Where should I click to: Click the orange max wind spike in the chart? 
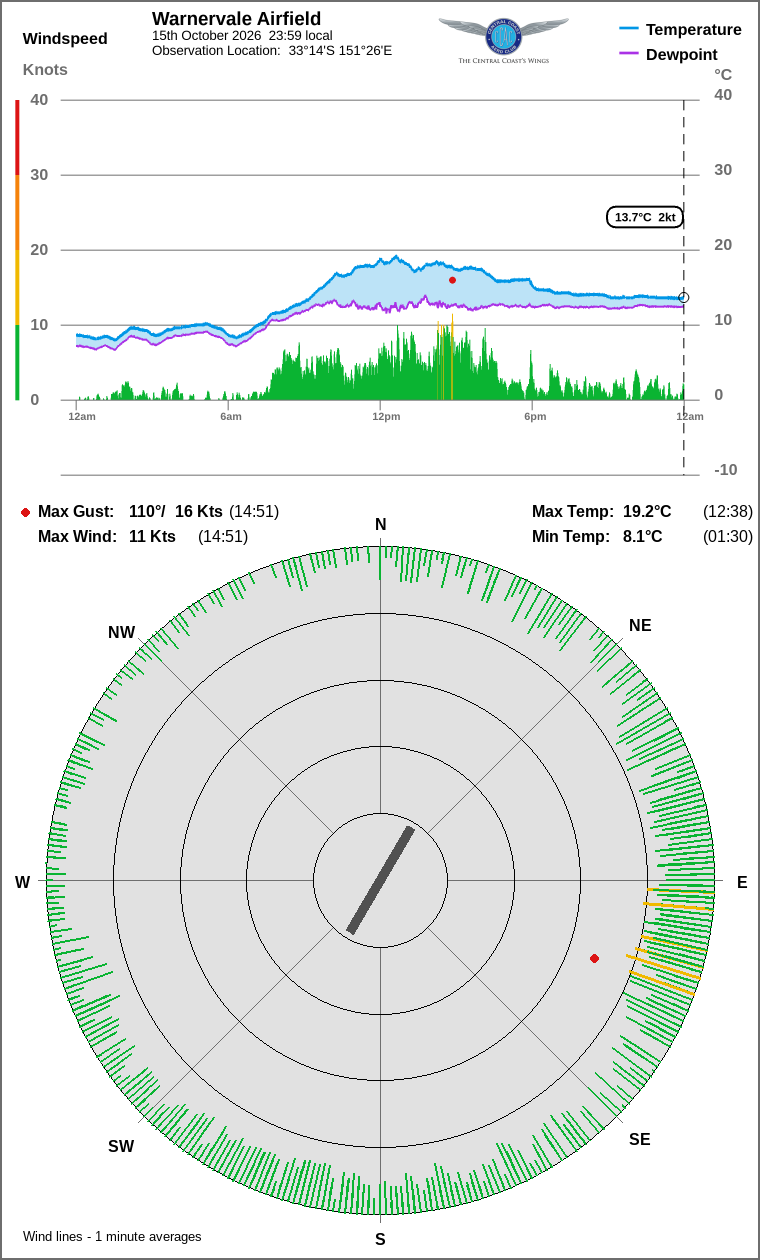click(452, 357)
